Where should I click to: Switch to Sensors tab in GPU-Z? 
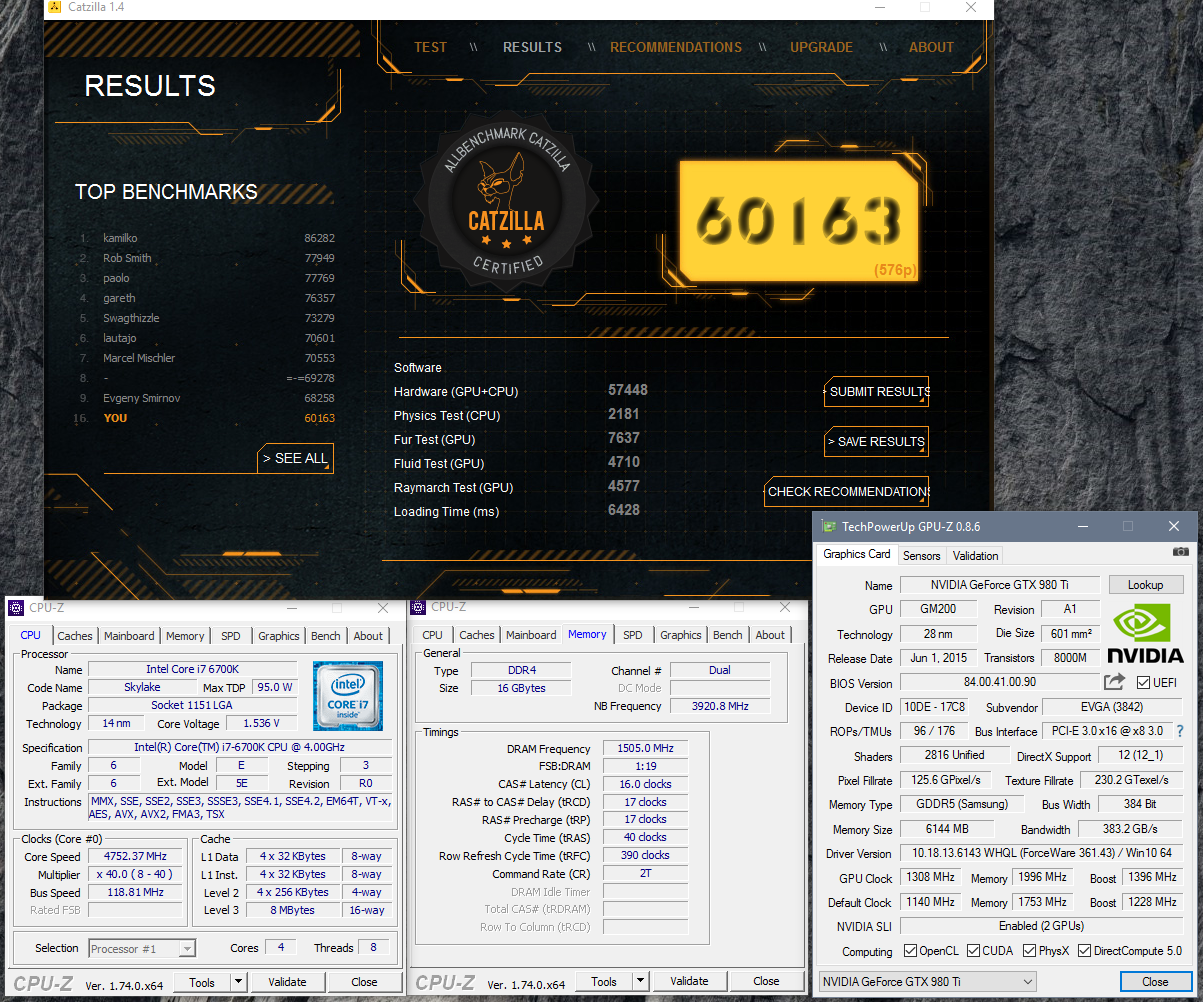[x=921, y=555]
